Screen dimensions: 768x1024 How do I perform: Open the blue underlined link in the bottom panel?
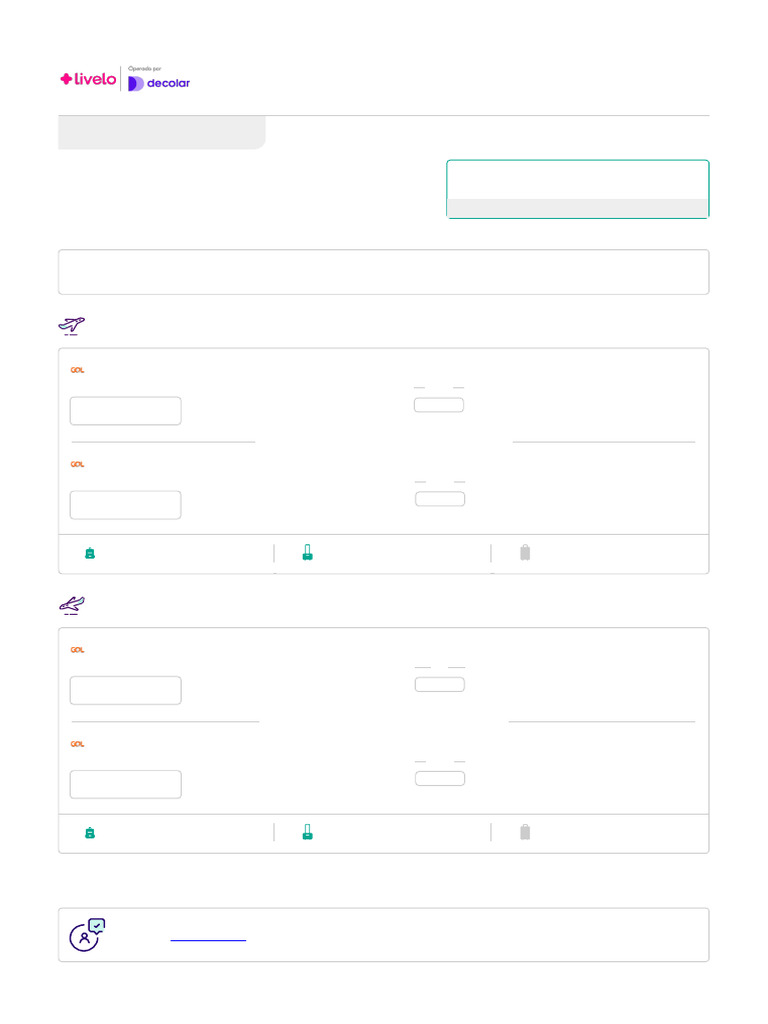coord(208,940)
